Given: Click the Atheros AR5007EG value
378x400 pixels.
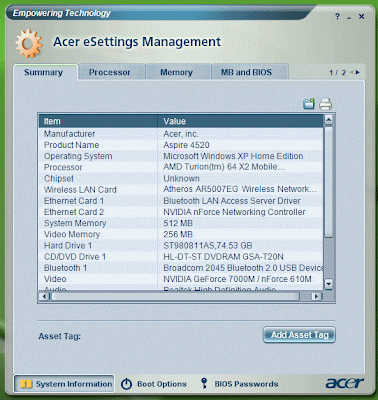Looking at the screenshot, I should [240, 189].
